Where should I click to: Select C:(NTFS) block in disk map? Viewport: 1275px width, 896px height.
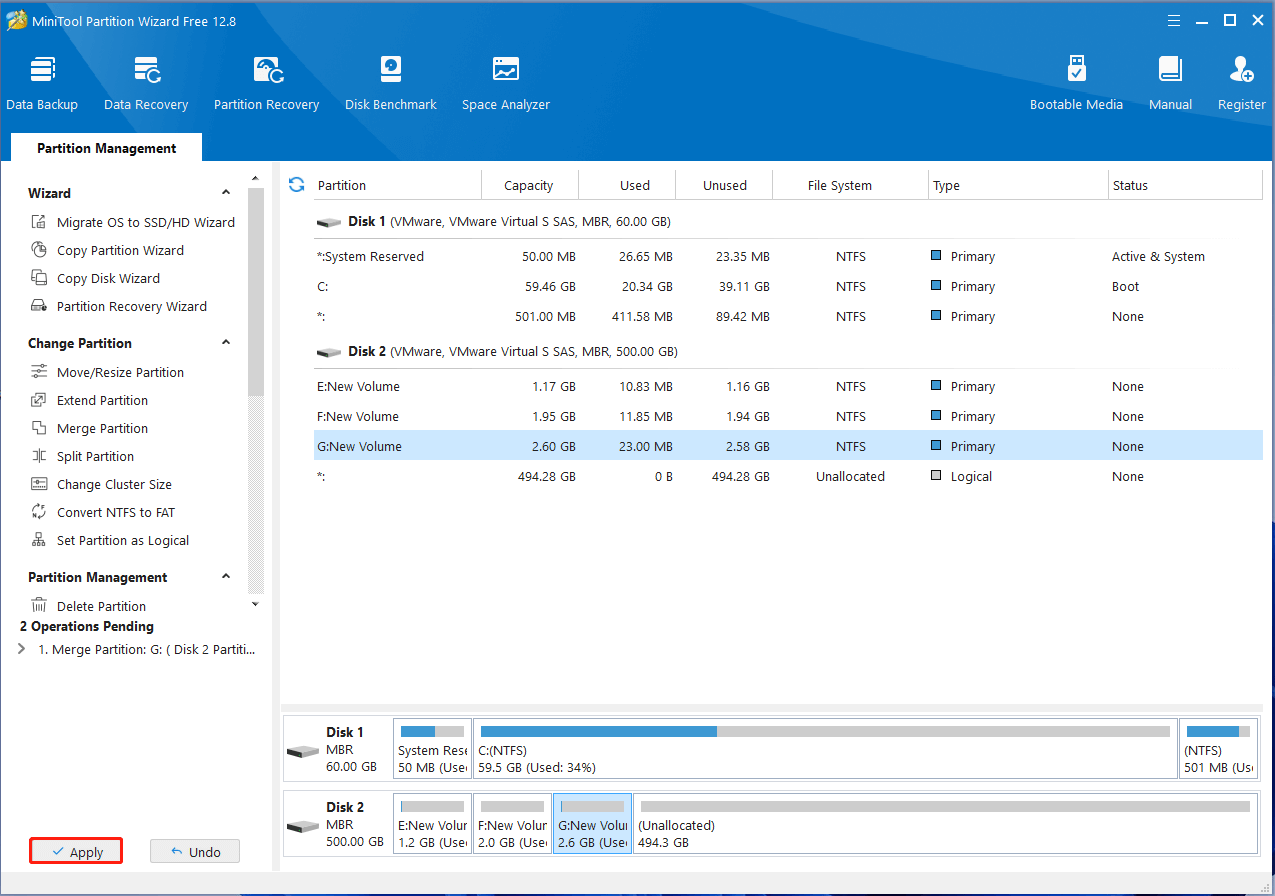pyautogui.click(x=825, y=748)
